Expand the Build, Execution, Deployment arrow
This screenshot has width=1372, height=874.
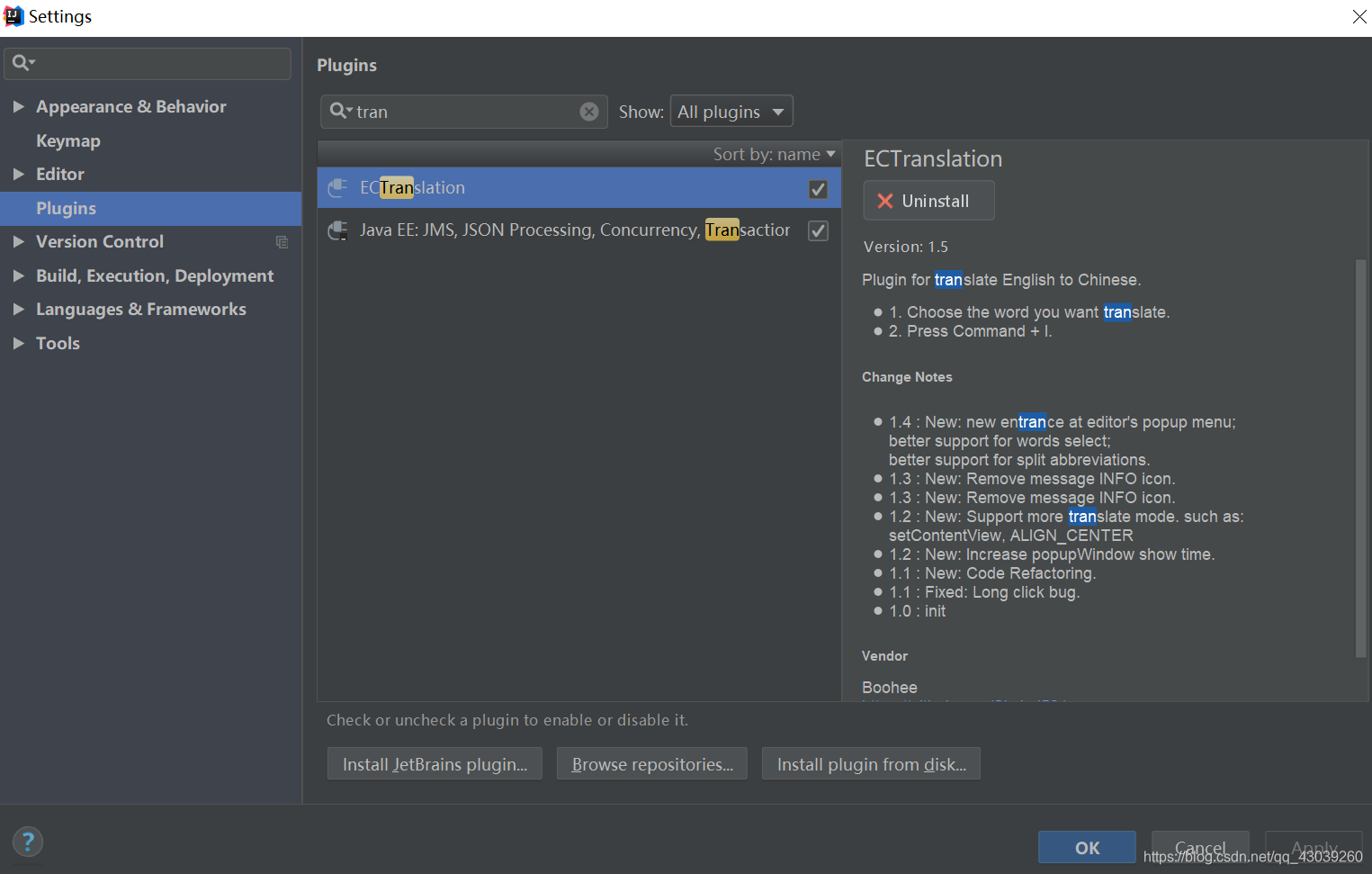(18, 275)
